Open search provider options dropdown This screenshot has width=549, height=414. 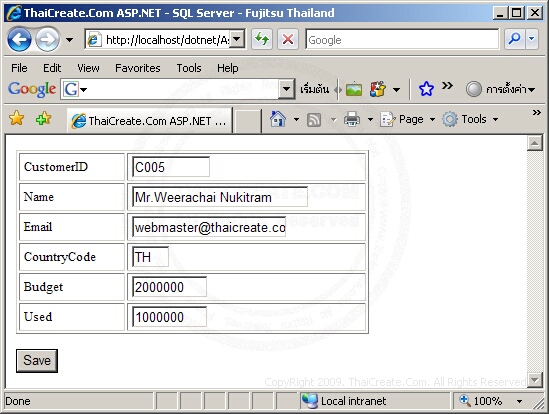[x=531, y=39]
